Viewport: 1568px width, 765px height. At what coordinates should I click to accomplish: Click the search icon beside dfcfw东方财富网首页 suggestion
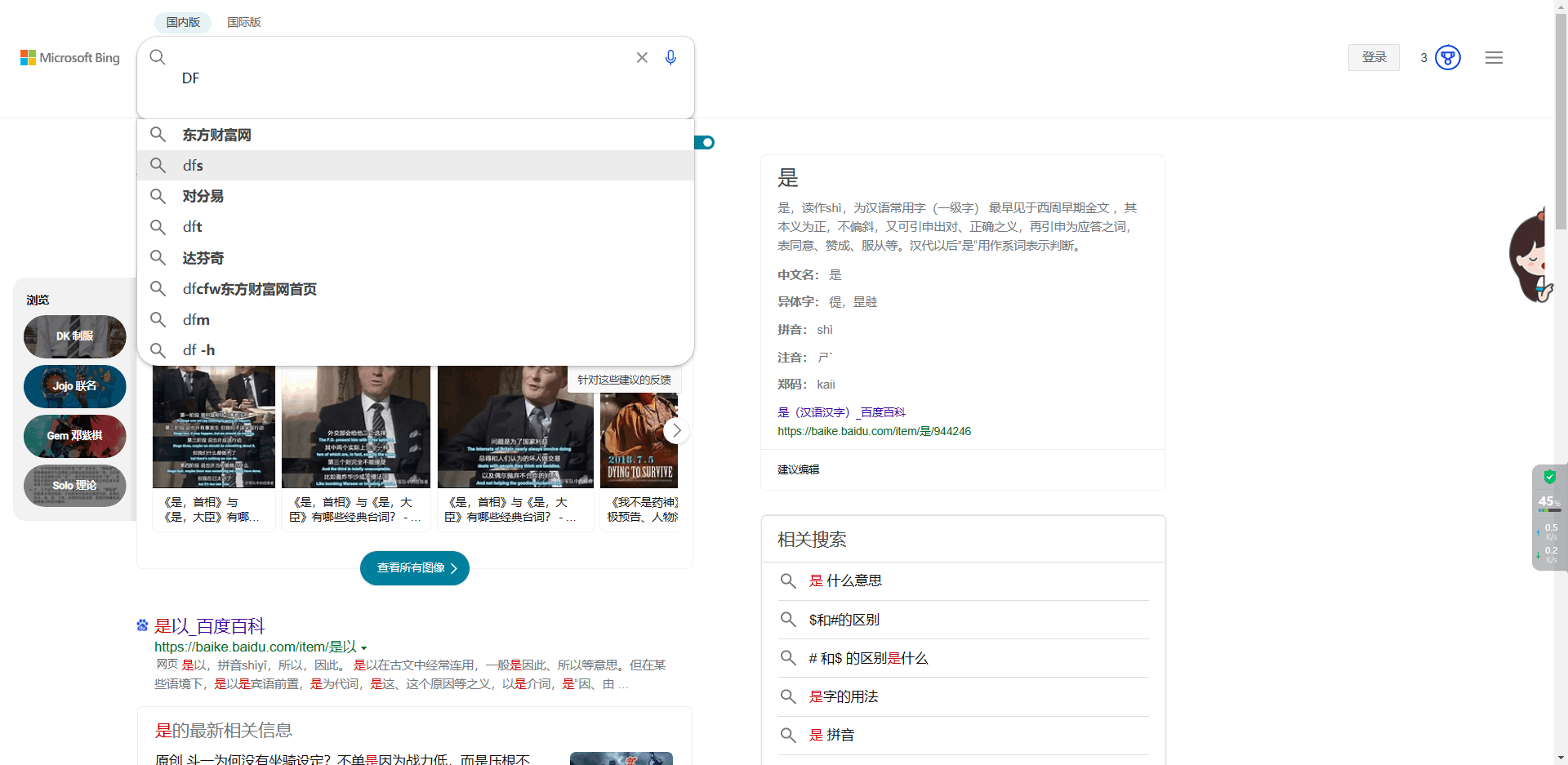coord(158,289)
